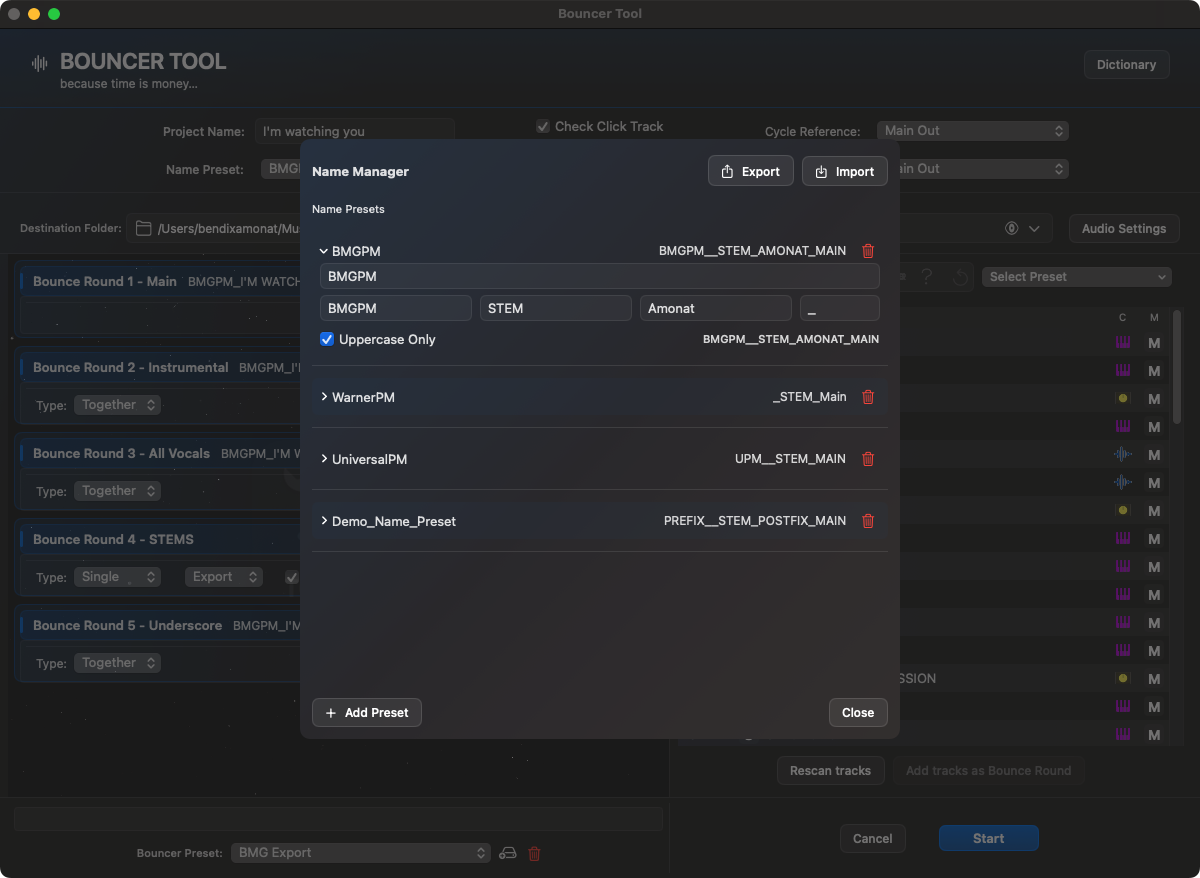This screenshot has width=1200, height=878.
Task: Click the save icon next to BMG Export
Action: pos(508,853)
